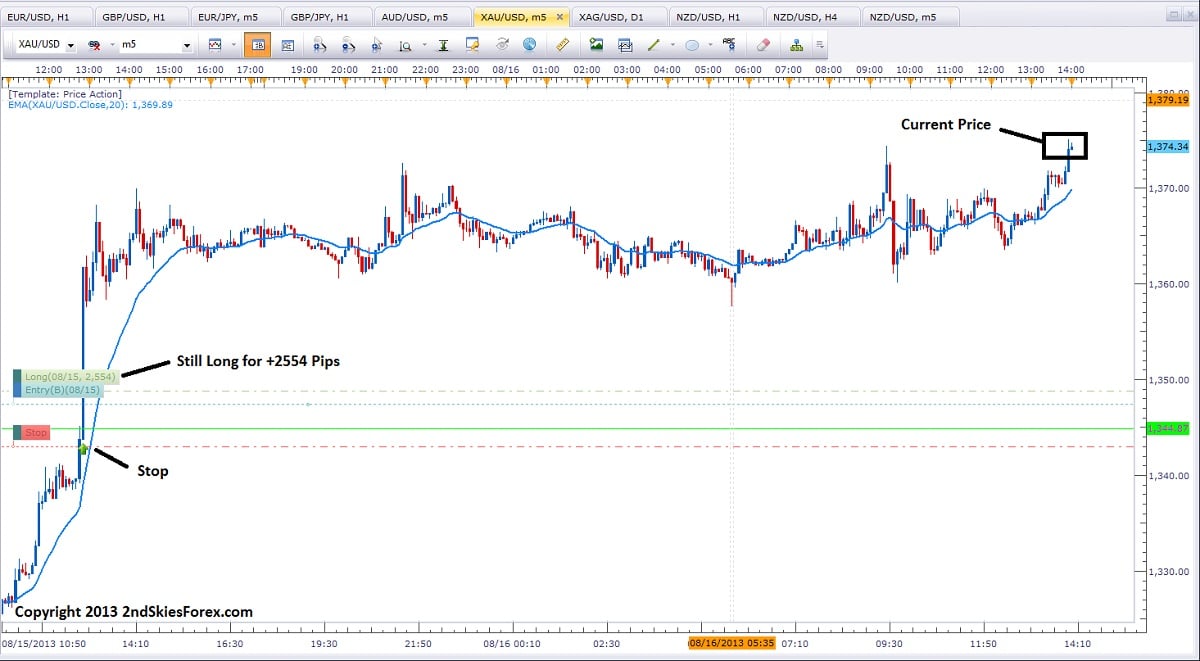This screenshot has width=1200, height=661.
Task: Switch to the GBP/JPY, H1 tab
Action: point(327,17)
